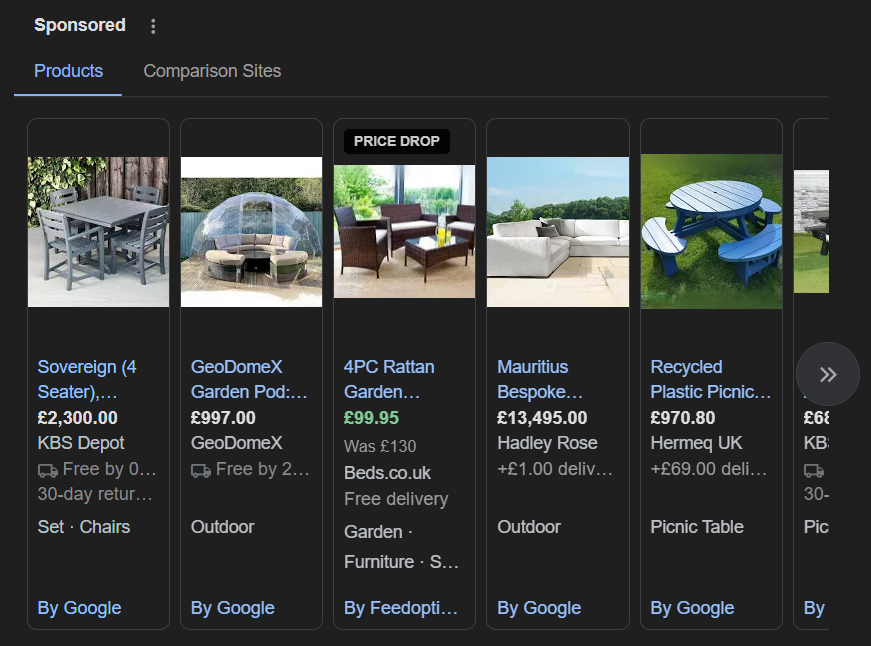
Task: Click the Hadley Rose seller name
Action: pos(547,443)
